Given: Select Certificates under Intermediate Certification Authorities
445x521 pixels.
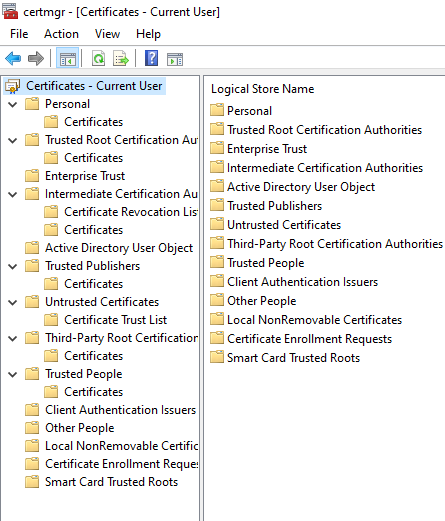Looking at the screenshot, I should (x=93, y=230).
